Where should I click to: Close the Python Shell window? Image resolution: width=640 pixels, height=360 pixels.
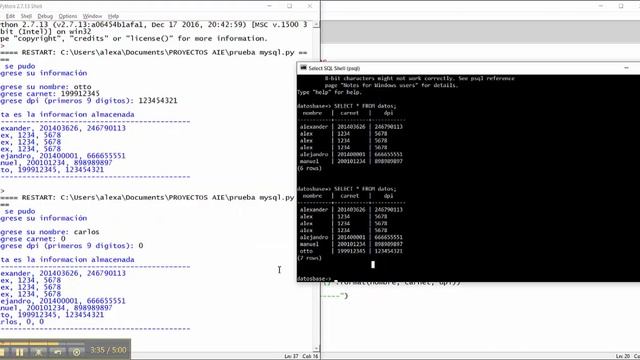(310, 6)
